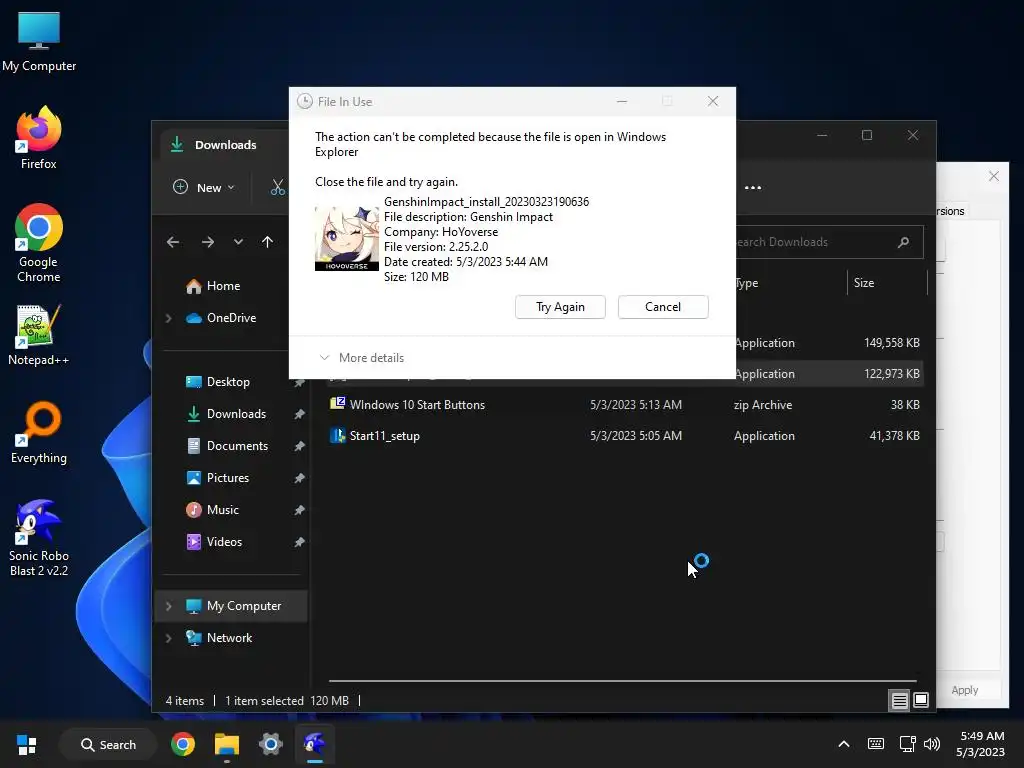Click the zip Archive type cell
This screenshot has width=1024, height=768.
pyautogui.click(x=763, y=405)
